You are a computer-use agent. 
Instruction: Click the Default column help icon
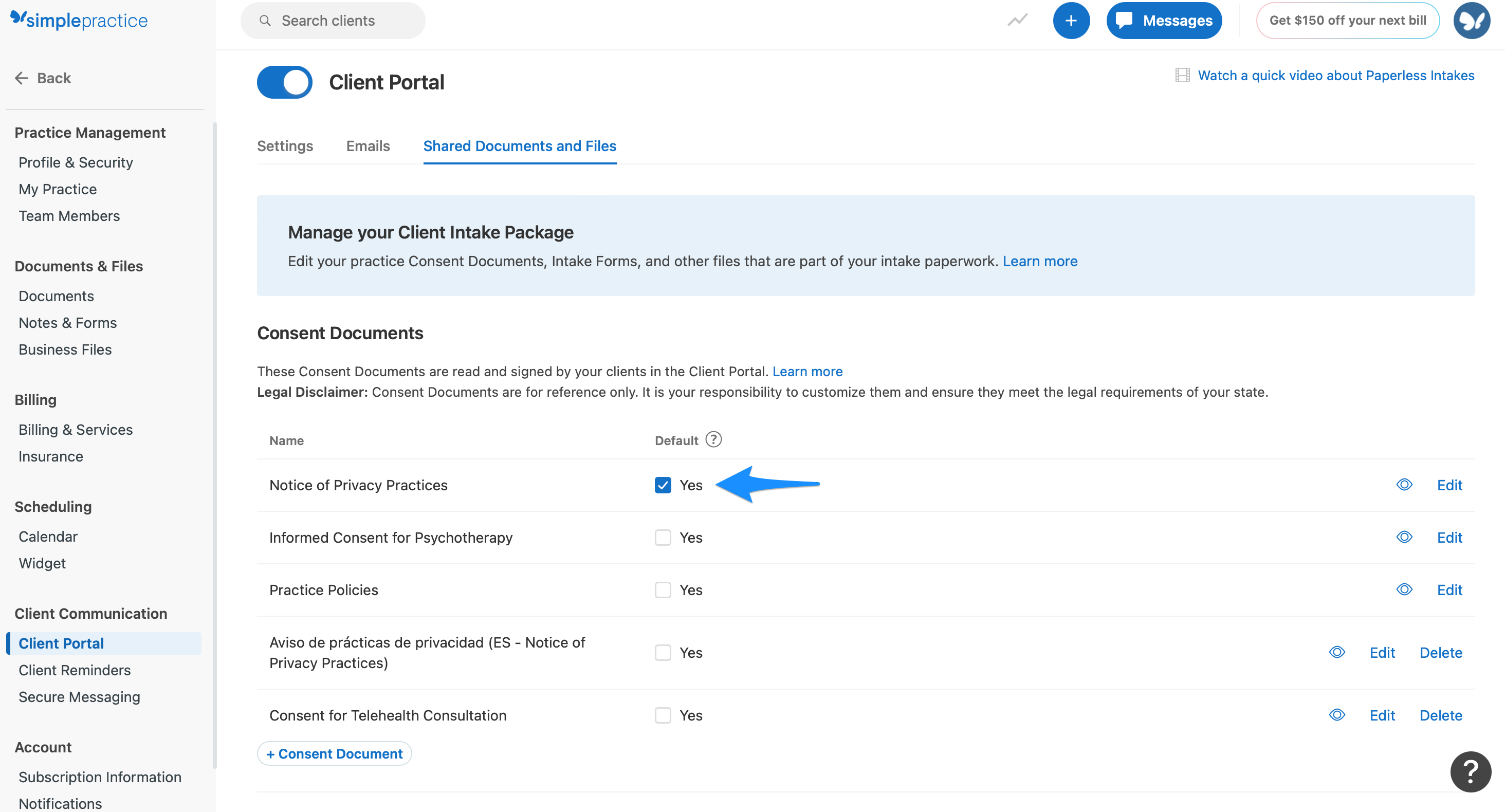tap(713, 439)
